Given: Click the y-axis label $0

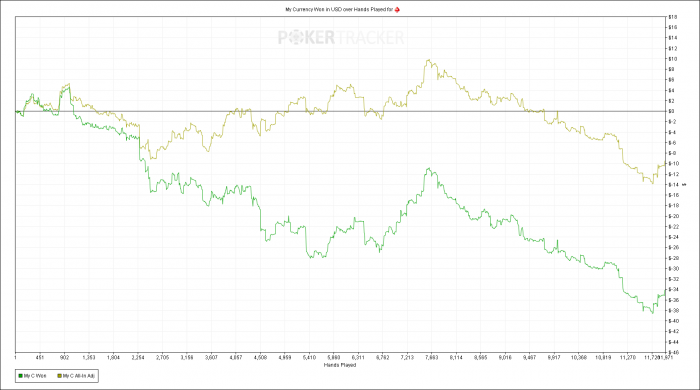Looking at the screenshot, I should click(671, 111).
